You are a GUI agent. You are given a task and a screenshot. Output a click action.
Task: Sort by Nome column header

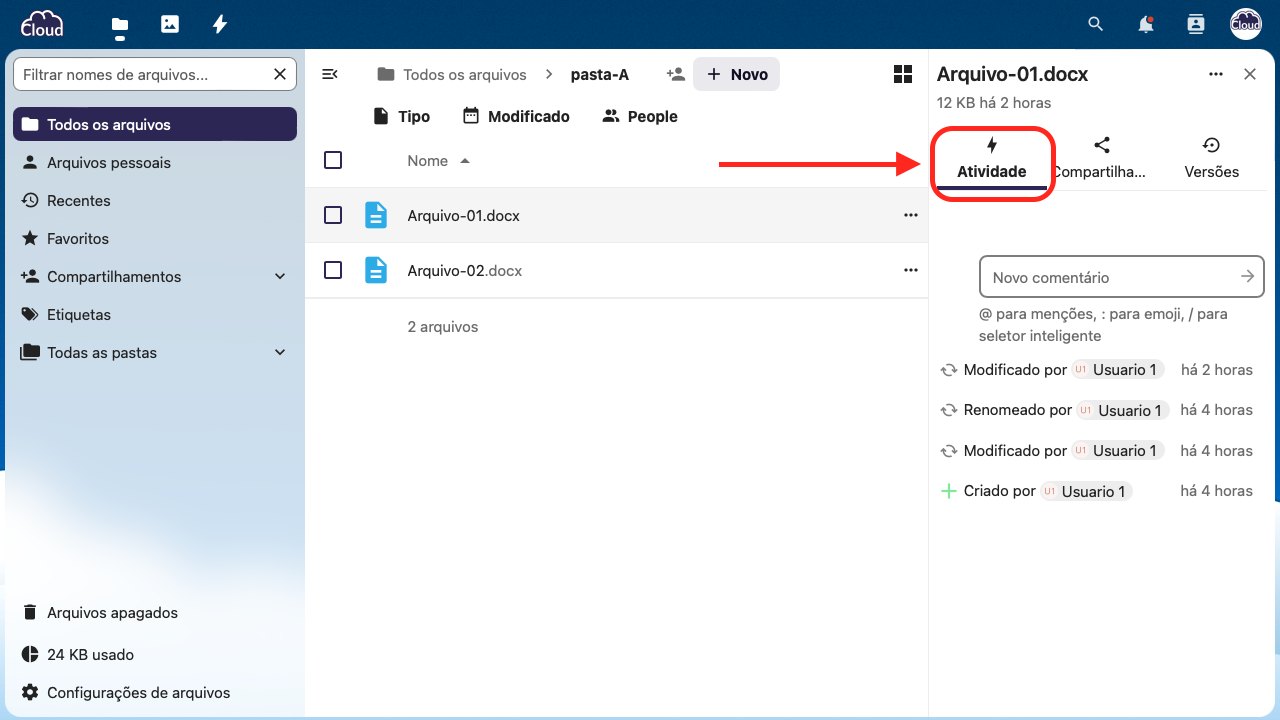[x=438, y=160]
